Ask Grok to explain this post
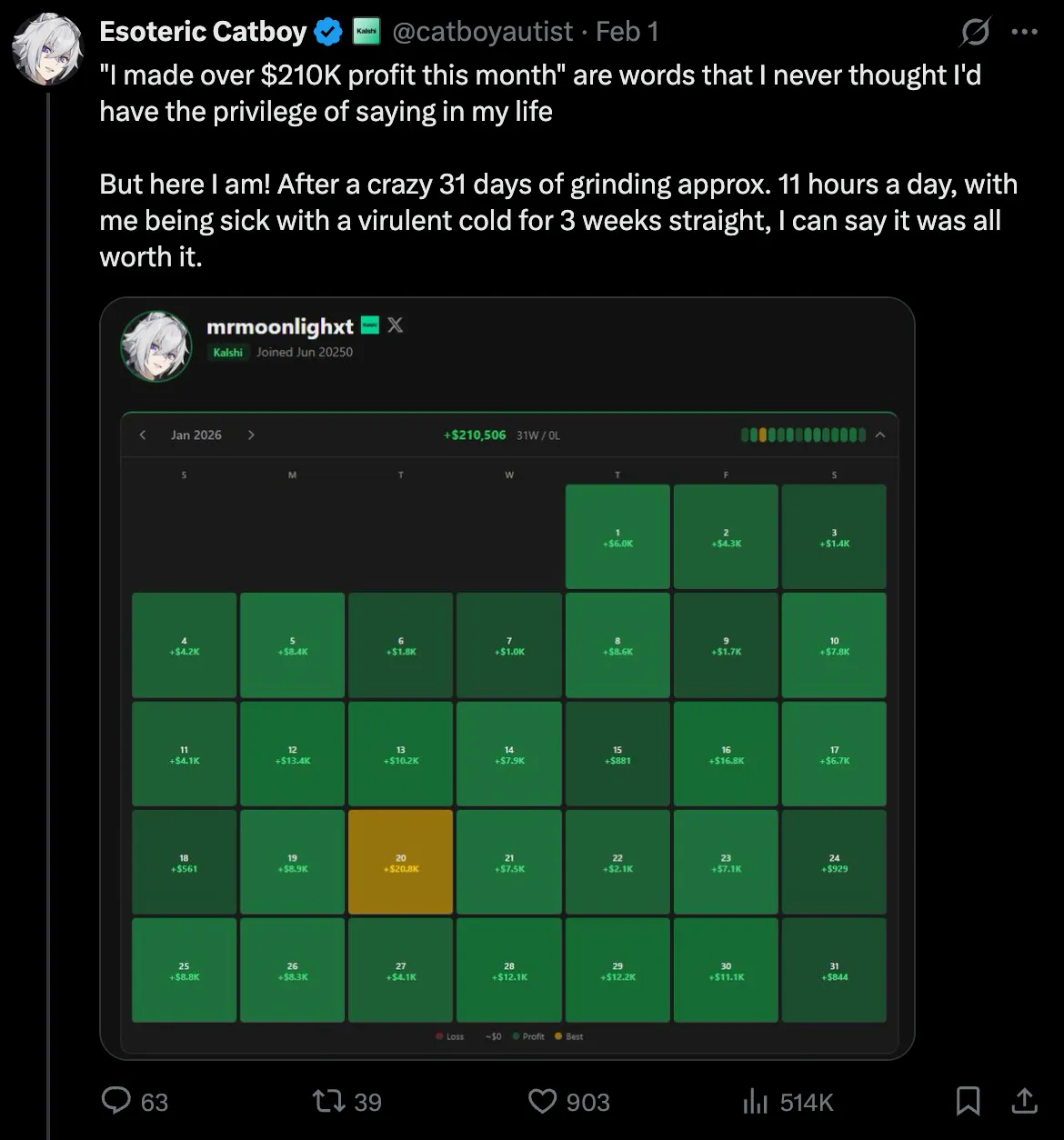The width and height of the screenshot is (1064, 1140). [x=974, y=31]
